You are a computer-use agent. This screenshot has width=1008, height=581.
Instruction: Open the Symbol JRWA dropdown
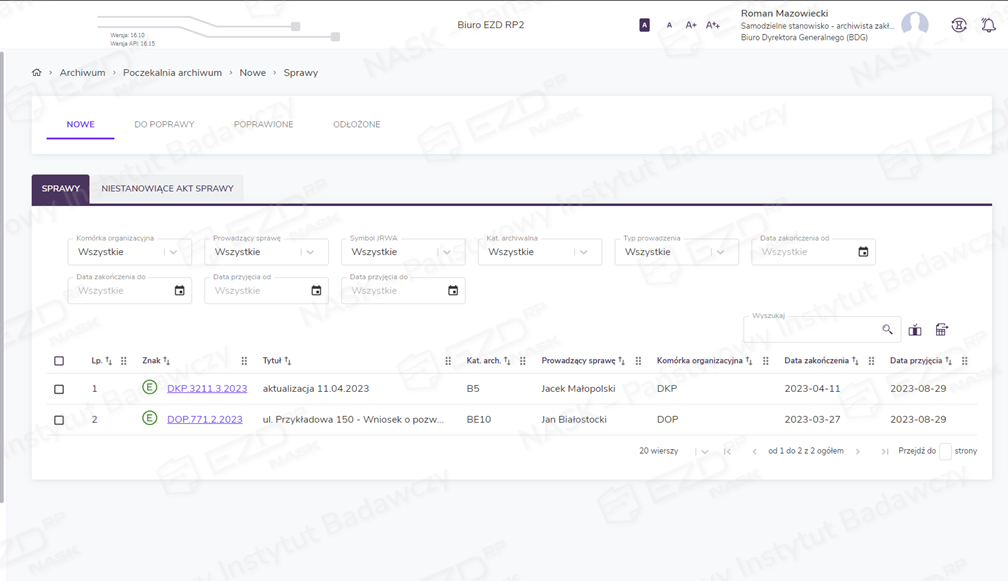447,252
